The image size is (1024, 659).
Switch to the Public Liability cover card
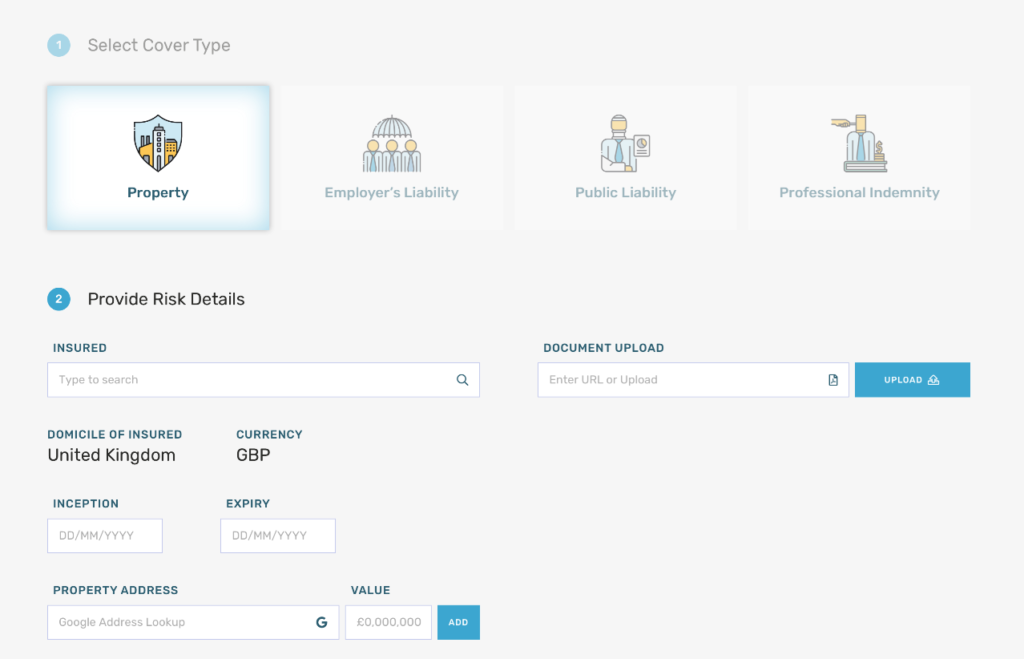625,157
